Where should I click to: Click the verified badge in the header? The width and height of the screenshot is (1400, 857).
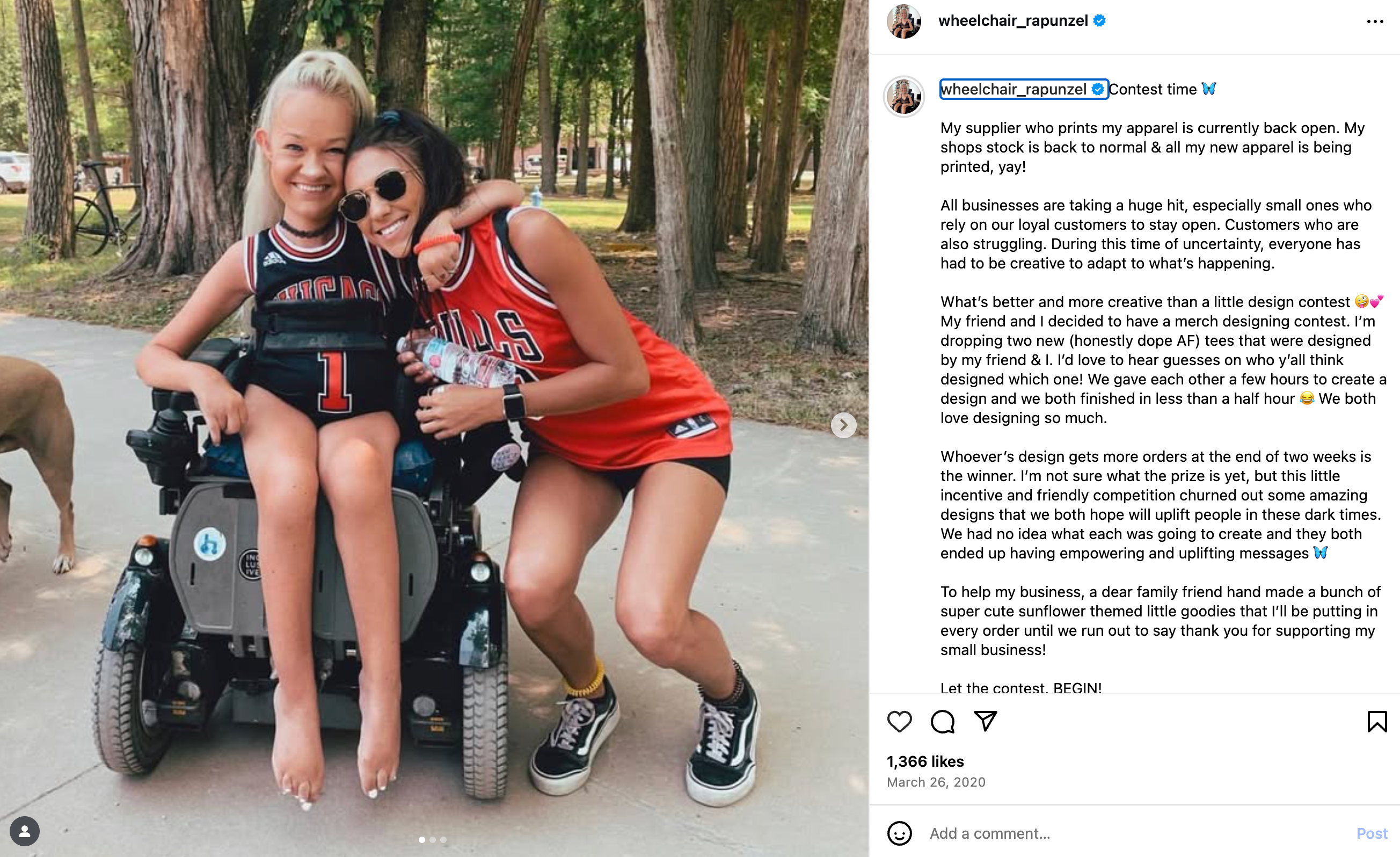pos(1099,21)
